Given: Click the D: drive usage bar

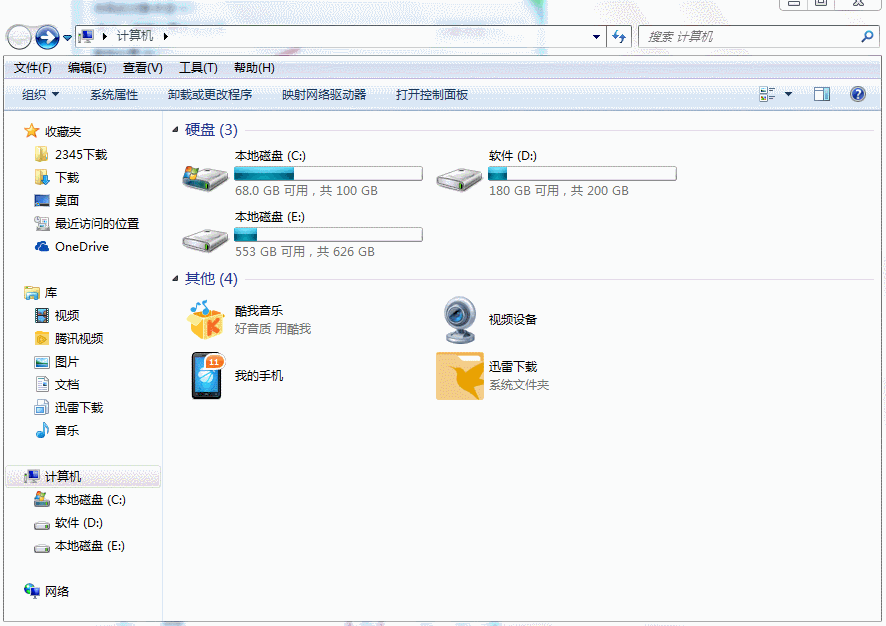Looking at the screenshot, I should [x=582, y=173].
